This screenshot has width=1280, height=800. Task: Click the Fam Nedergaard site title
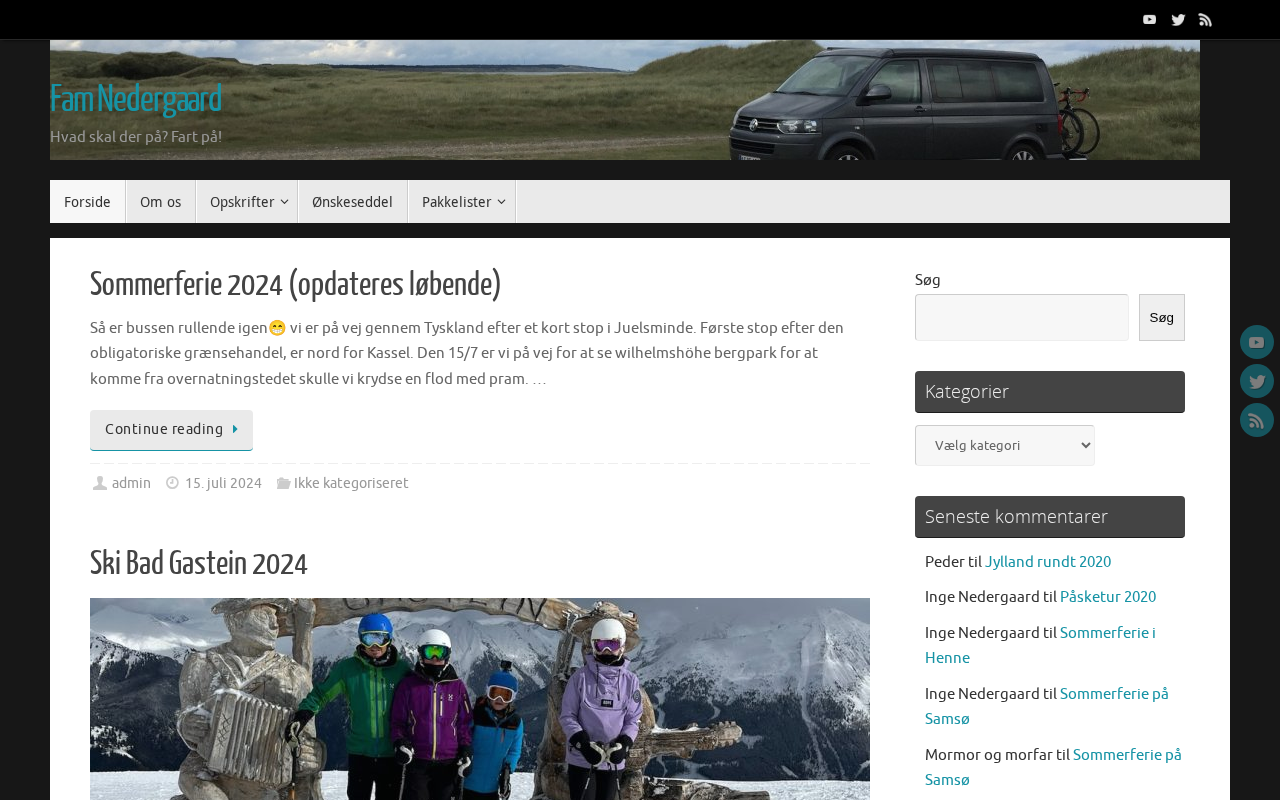coord(136,100)
